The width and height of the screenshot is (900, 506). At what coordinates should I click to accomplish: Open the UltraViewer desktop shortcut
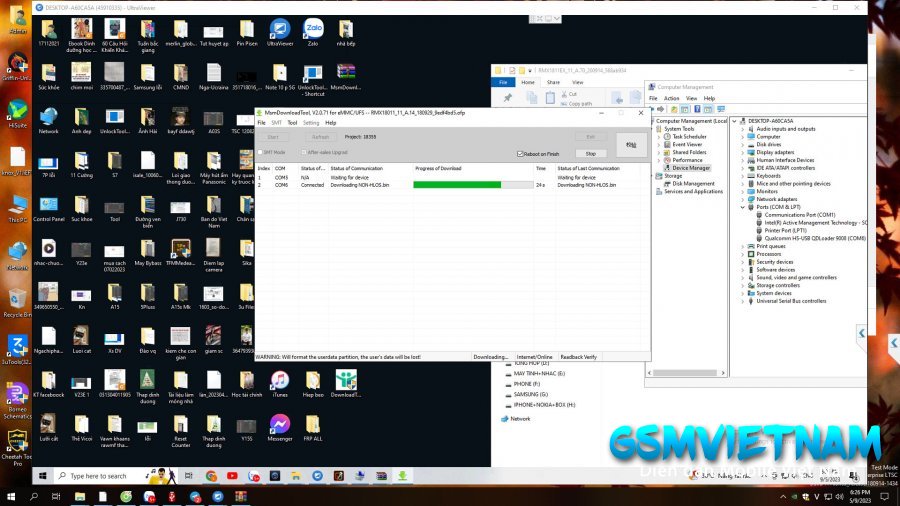click(280, 32)
